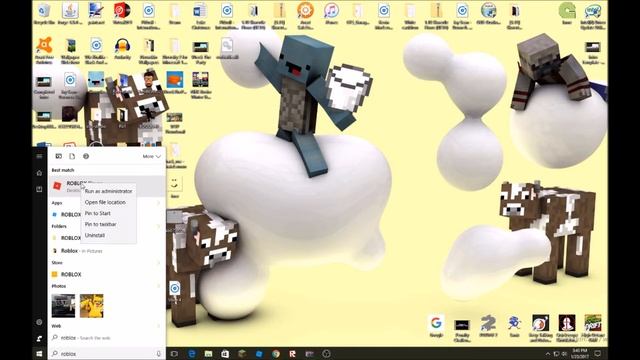Open the notebook icon in search sidebar

[39, 189]
